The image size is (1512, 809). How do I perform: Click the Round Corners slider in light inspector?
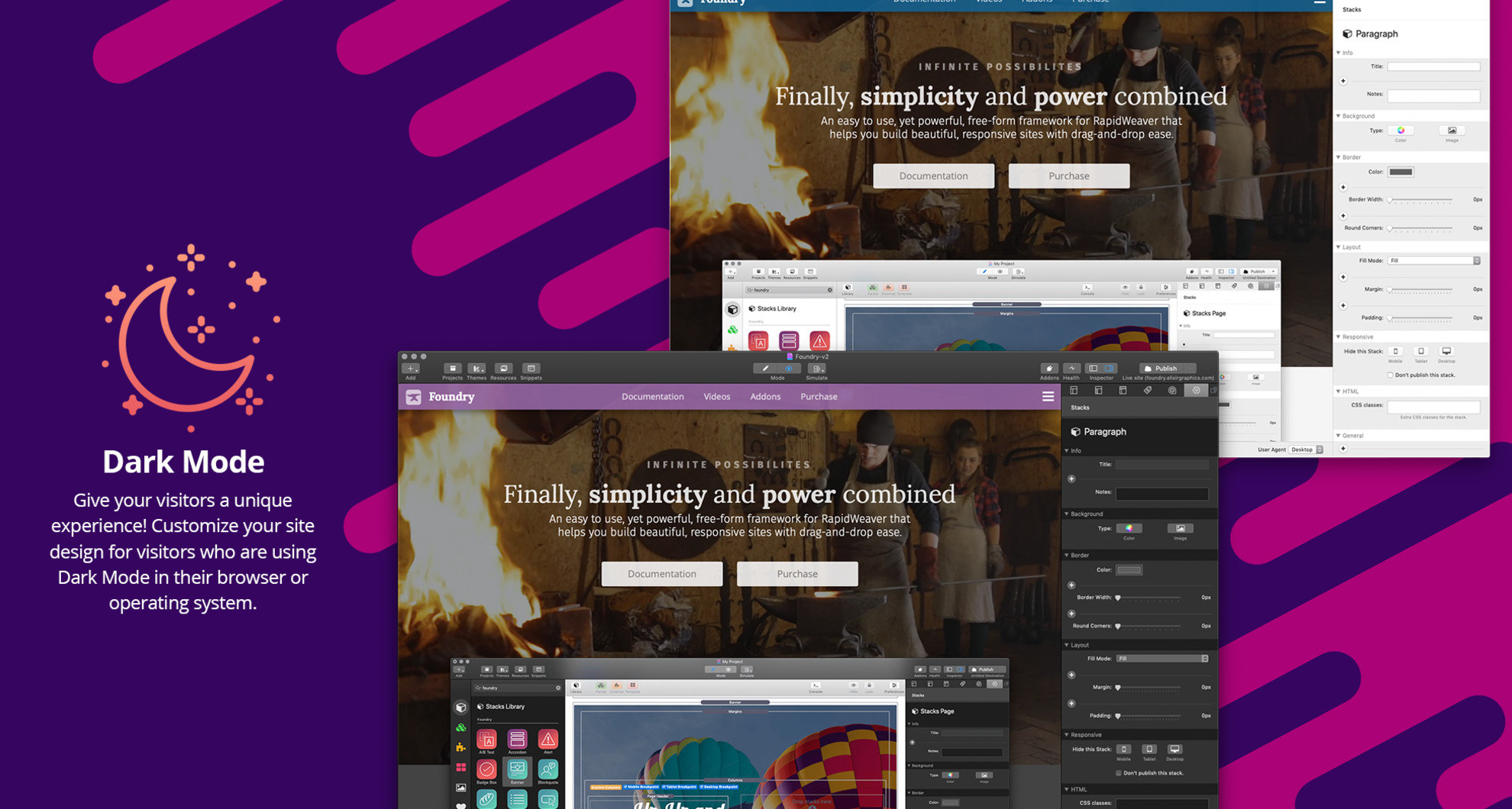tap(1421, 228)
